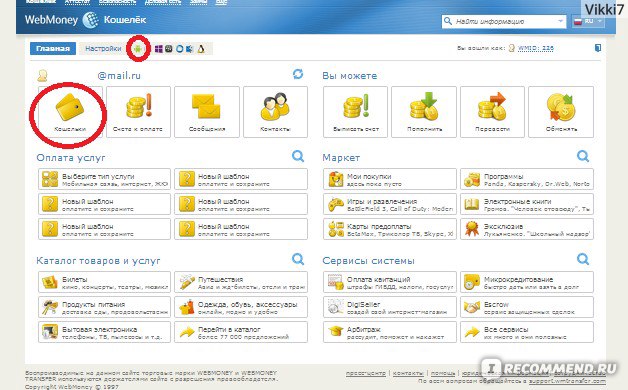Open the помощь footer link
This screenshot has width=628, height=390.
point(443,373)
